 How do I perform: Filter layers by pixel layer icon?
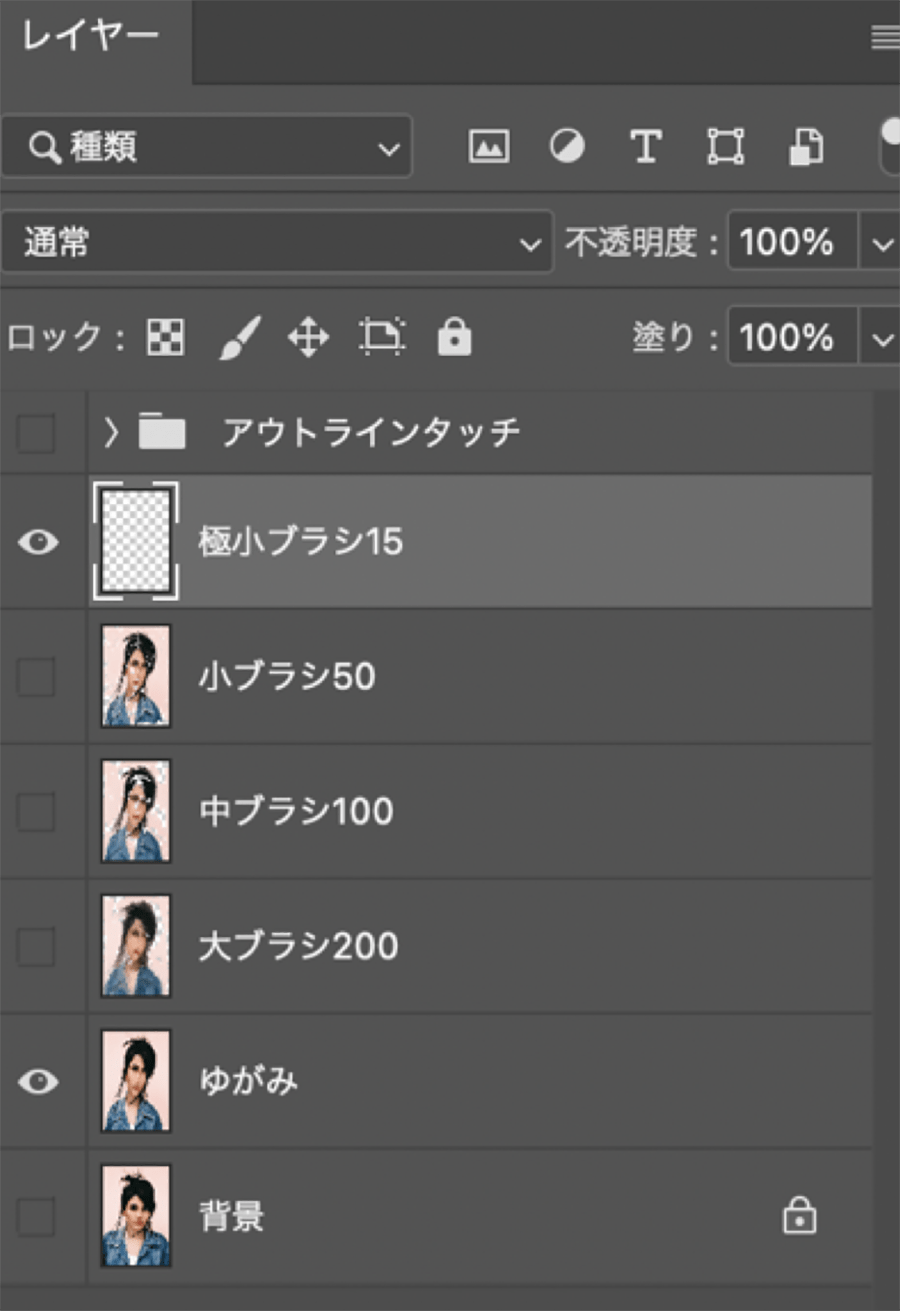(488, 147)
